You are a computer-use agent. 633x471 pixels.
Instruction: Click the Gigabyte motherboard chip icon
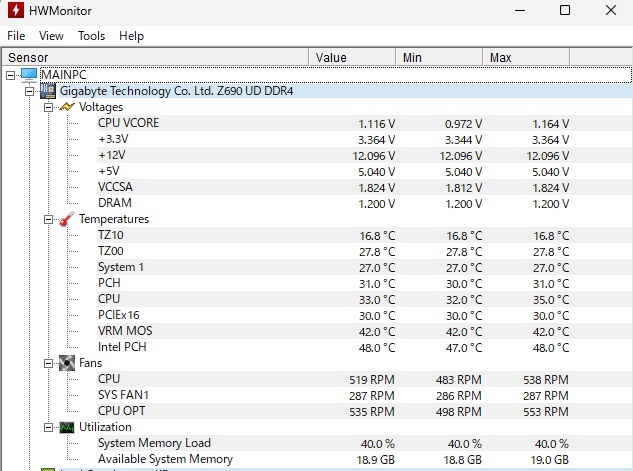coord(48,91)
